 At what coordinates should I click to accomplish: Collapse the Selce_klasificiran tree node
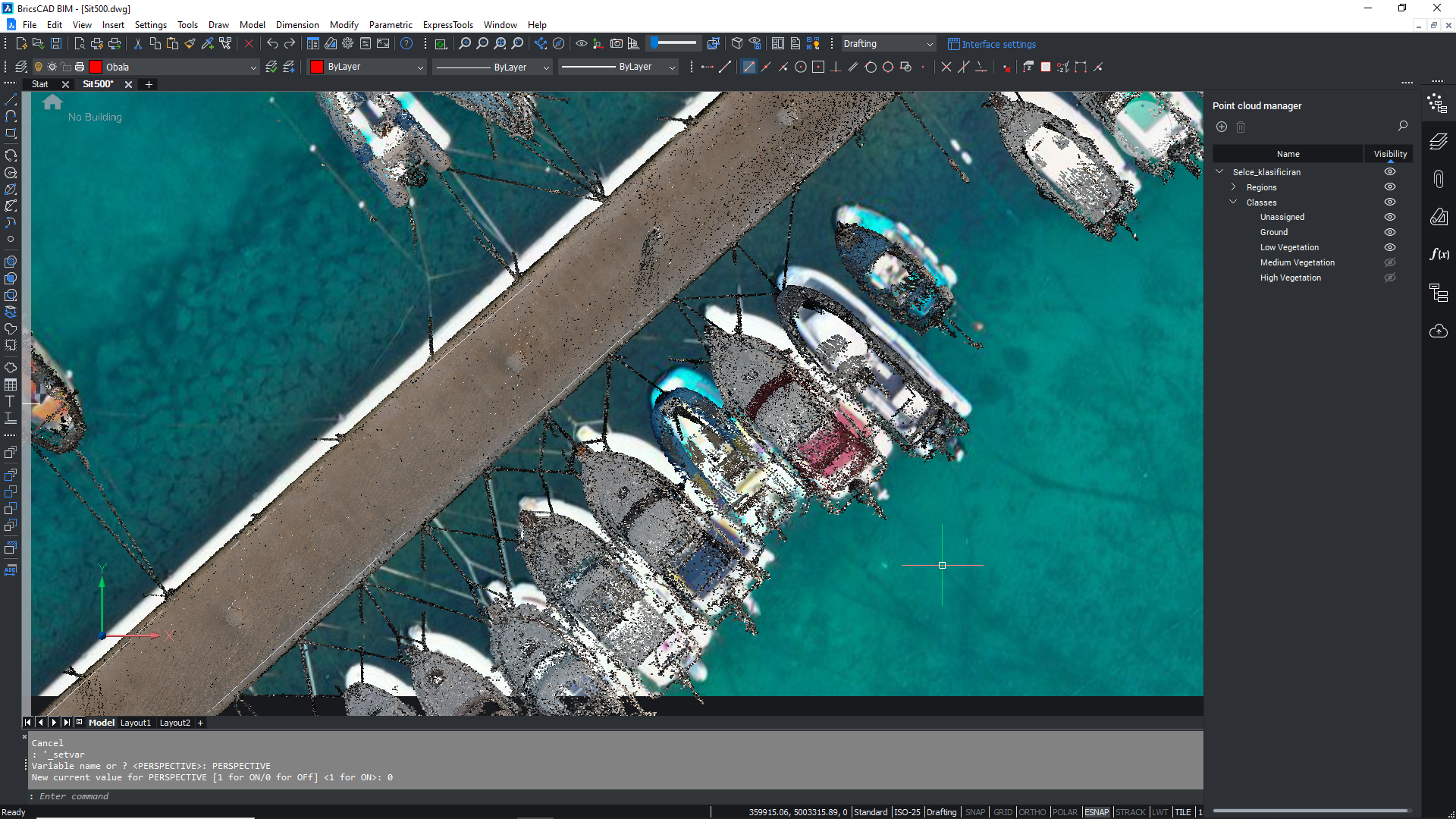click(1220, 172)
